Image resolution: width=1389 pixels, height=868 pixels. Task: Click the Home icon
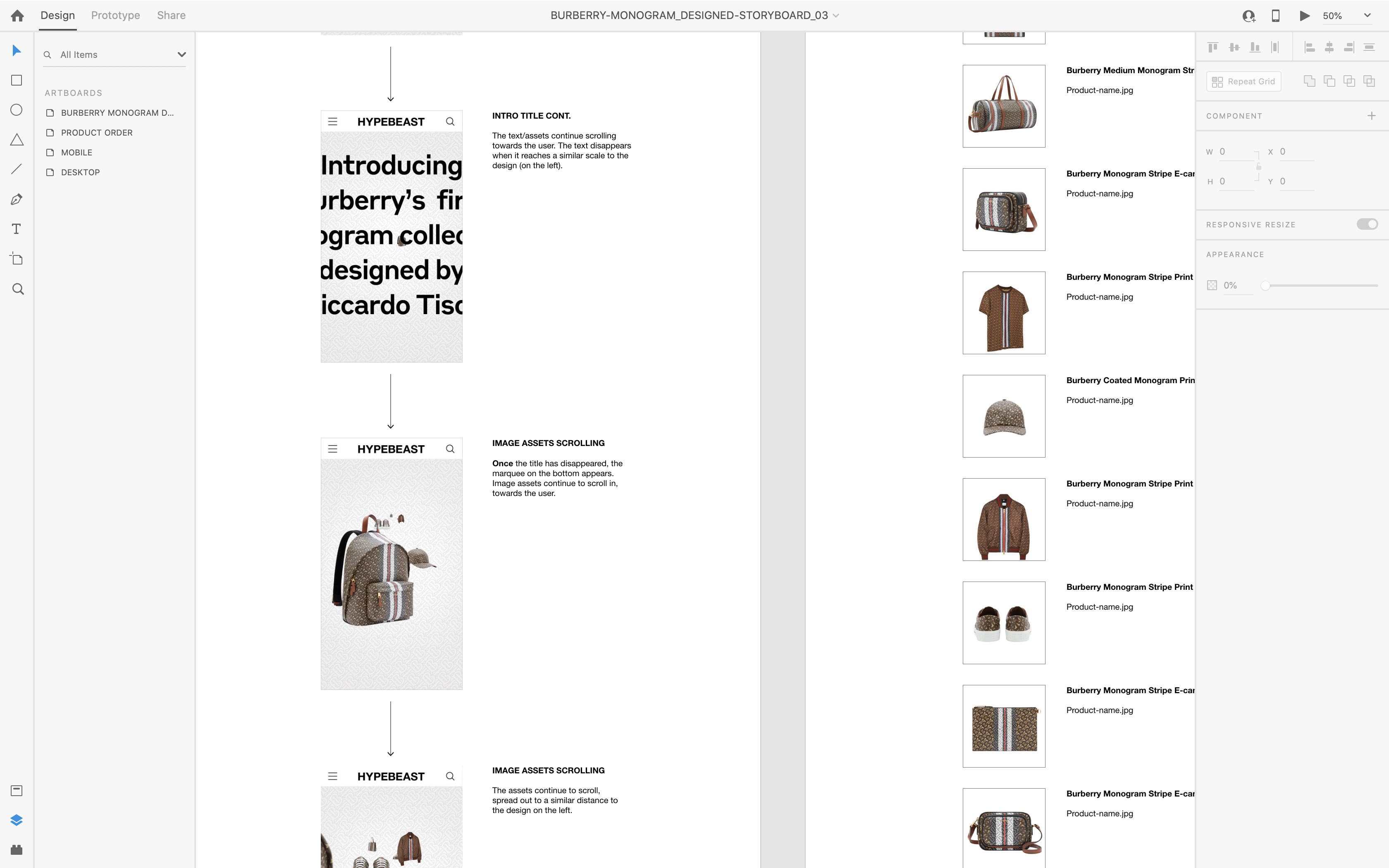17,16
